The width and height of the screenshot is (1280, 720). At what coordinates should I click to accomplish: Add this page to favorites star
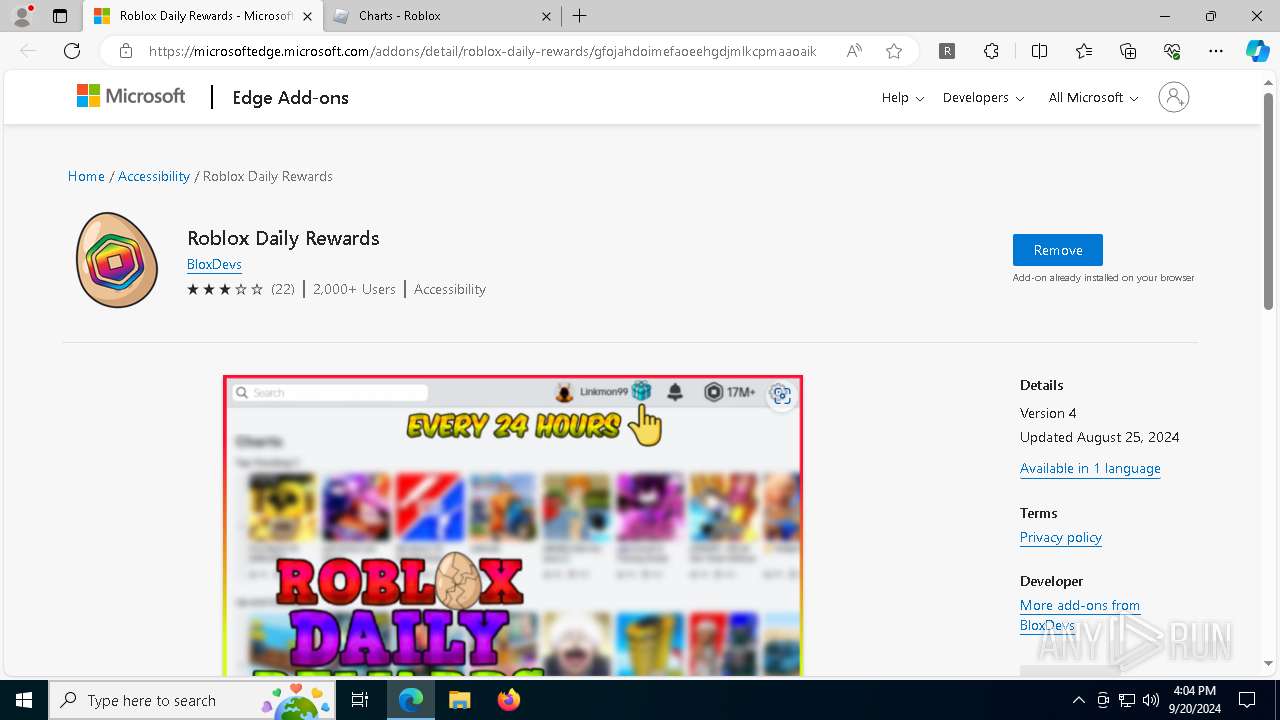894,51
